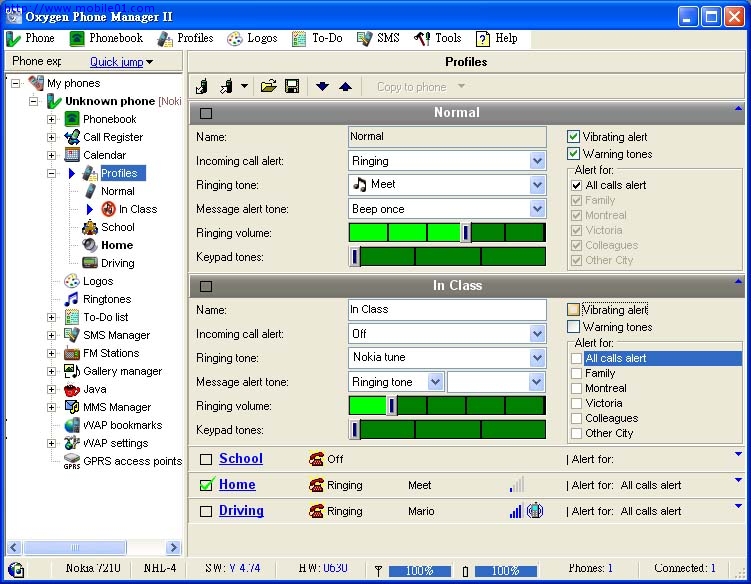Click the FM Stations radio icon
This screenshot has height=584, width=751.
[x=72, y=353]
